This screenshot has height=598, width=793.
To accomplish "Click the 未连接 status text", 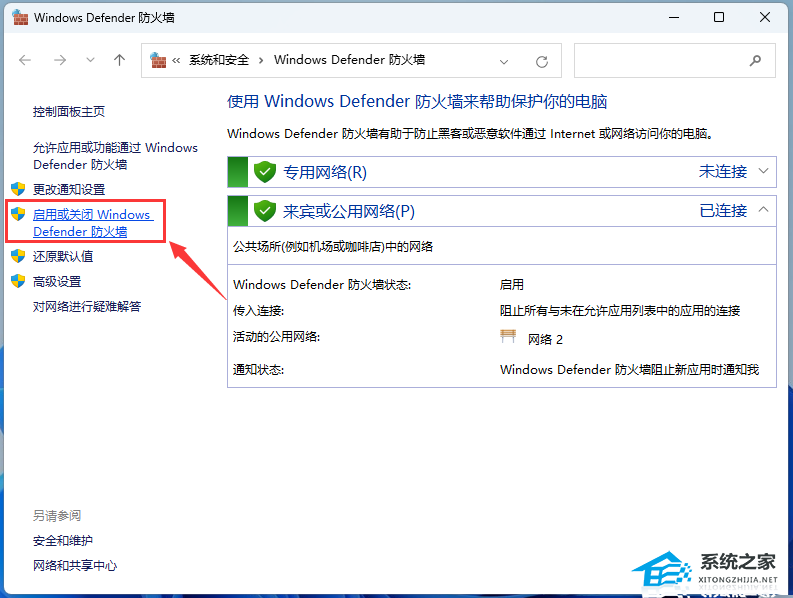I will [723, 172].
